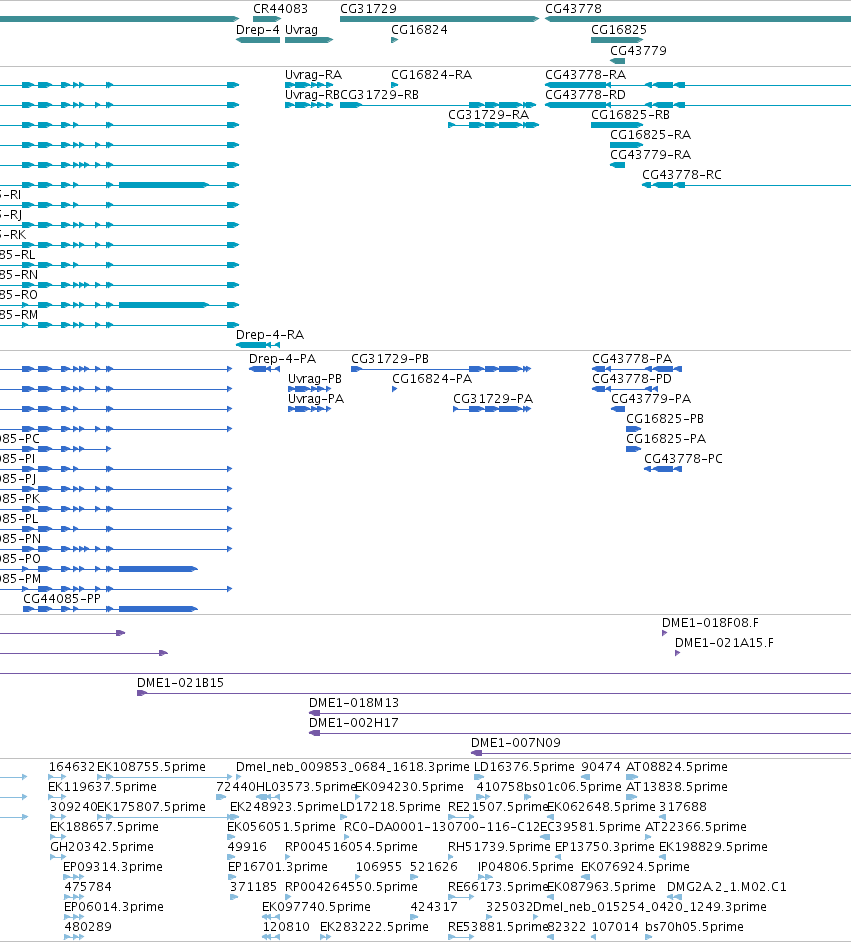This screenshot has width=851, height=942.
Task: Open the CG43778-PA protein label
Action: tap(632, 359)
